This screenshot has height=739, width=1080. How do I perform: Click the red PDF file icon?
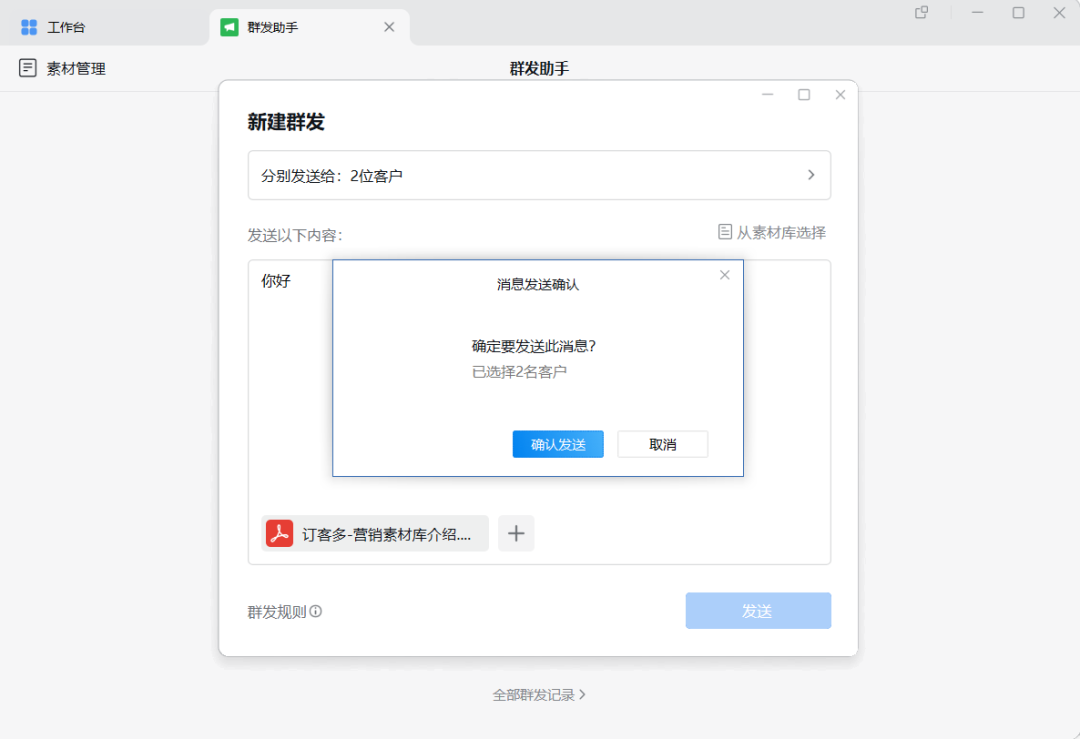coord(280,534)
